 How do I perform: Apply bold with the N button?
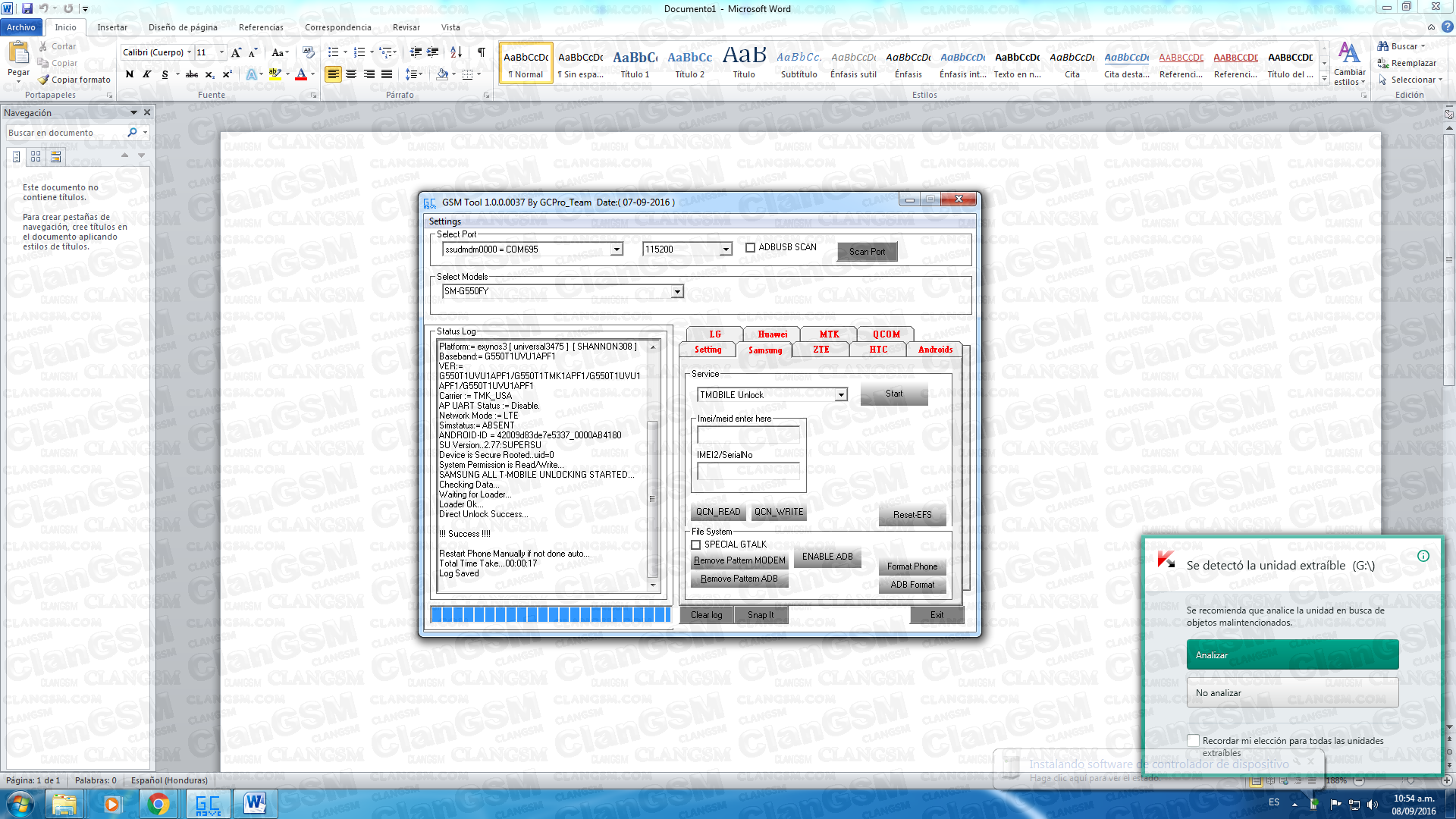pos(130,74)
